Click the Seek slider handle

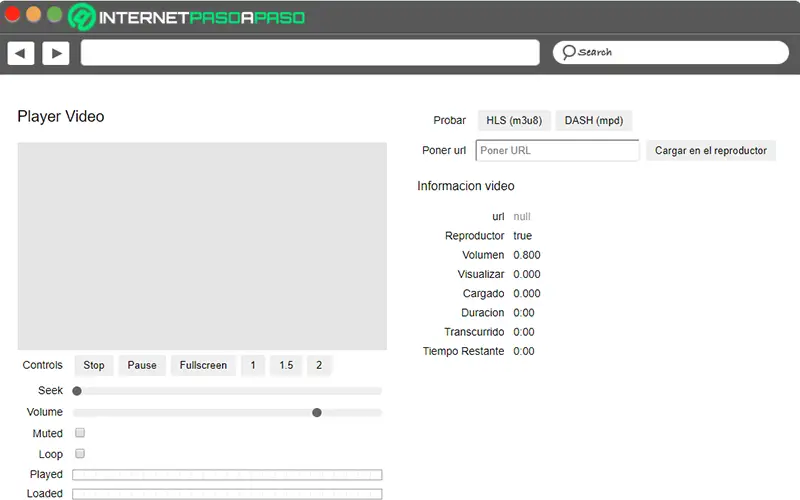[x=77, y=391]
